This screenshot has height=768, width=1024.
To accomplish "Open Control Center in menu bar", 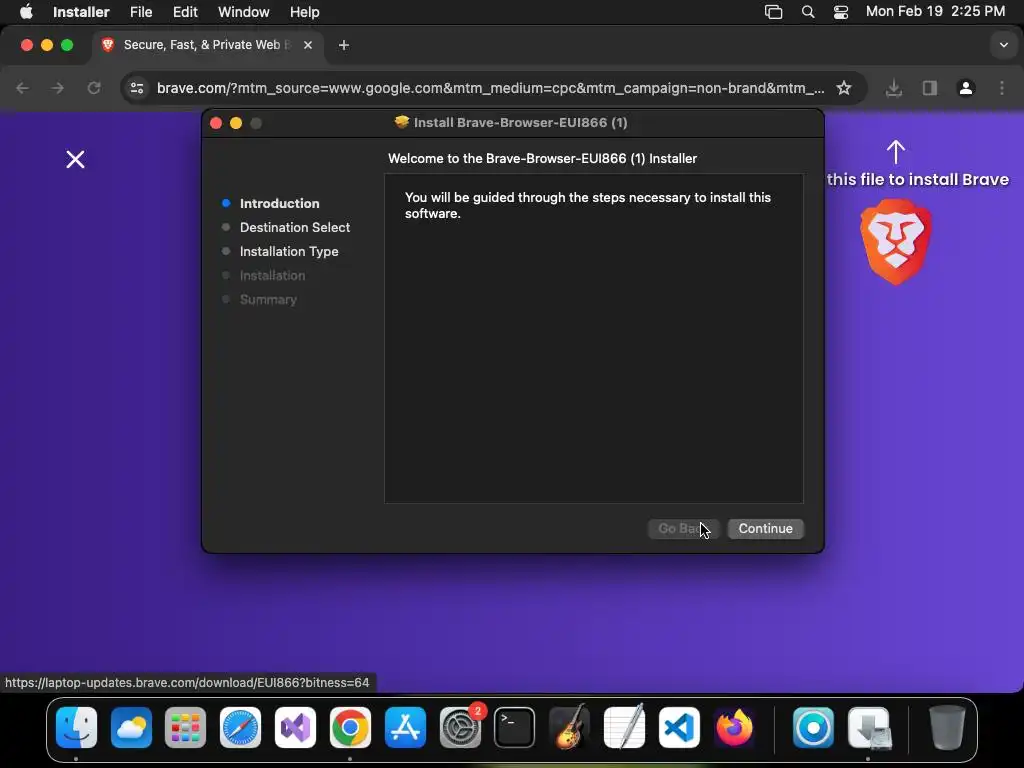I will (840, 12).
